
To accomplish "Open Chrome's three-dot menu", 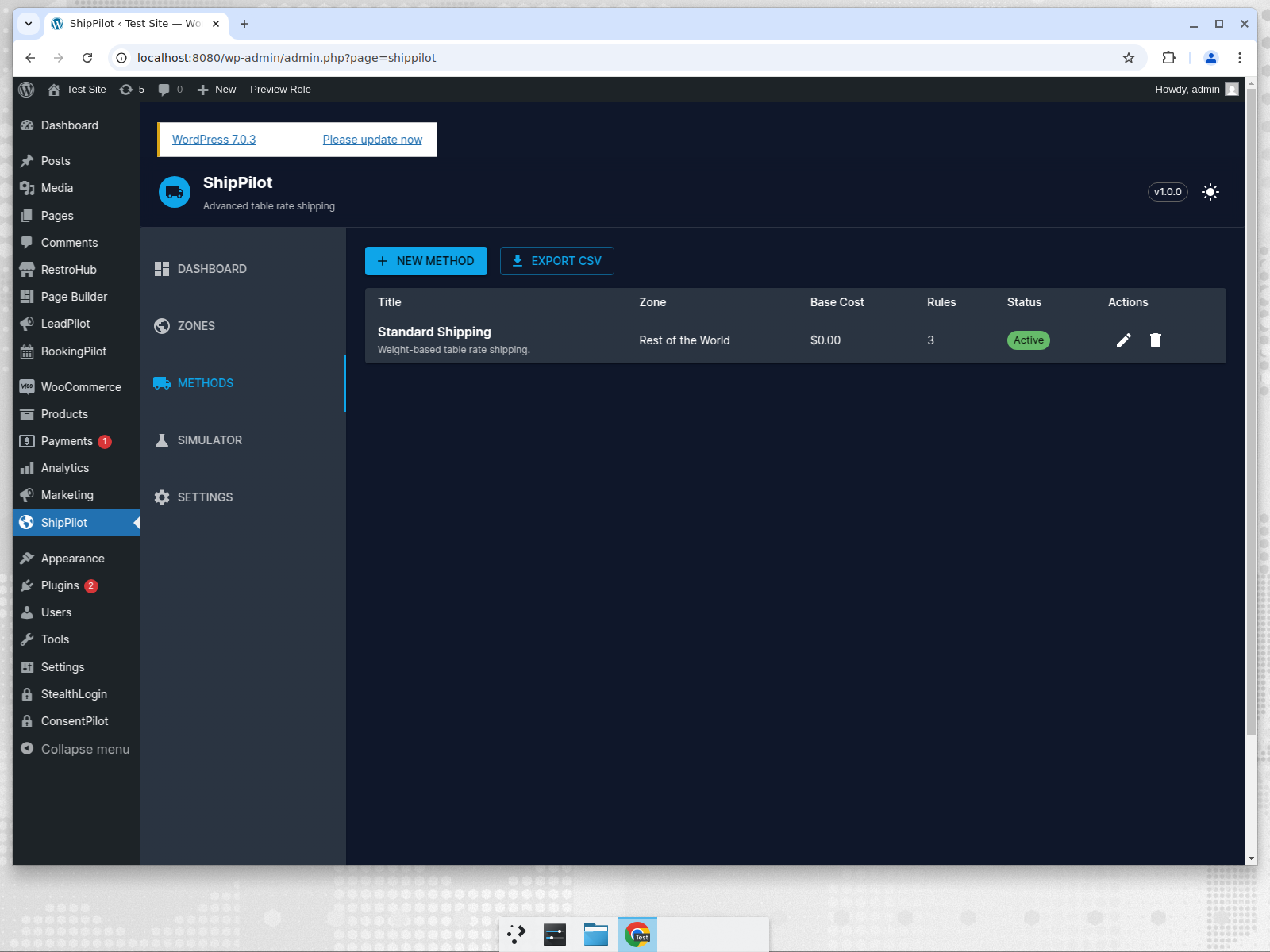I will [1240, 58].
